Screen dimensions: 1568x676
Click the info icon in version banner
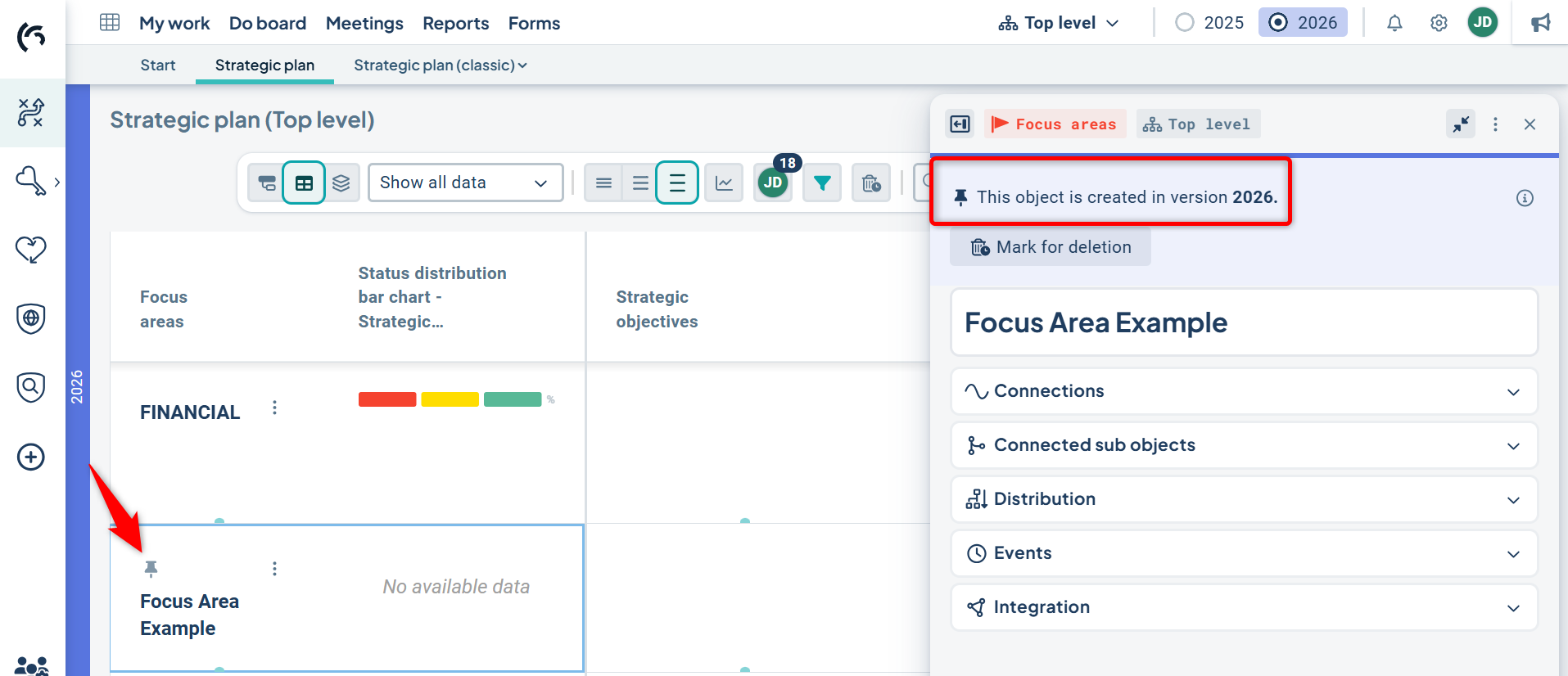point(1524,198)
